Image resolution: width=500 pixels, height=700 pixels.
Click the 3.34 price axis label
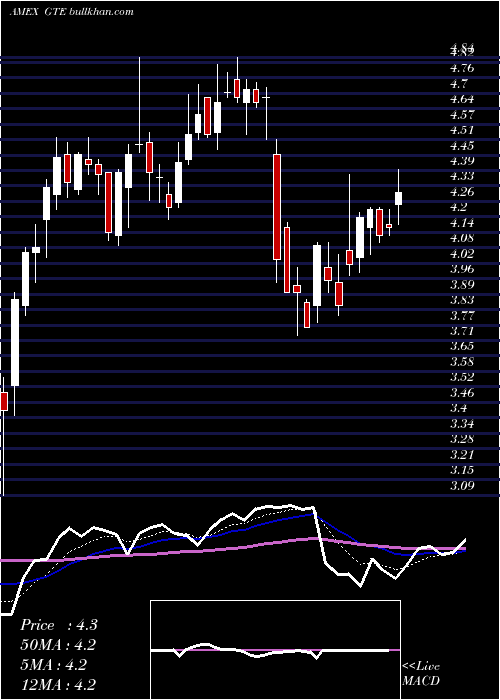click(464, 424)
